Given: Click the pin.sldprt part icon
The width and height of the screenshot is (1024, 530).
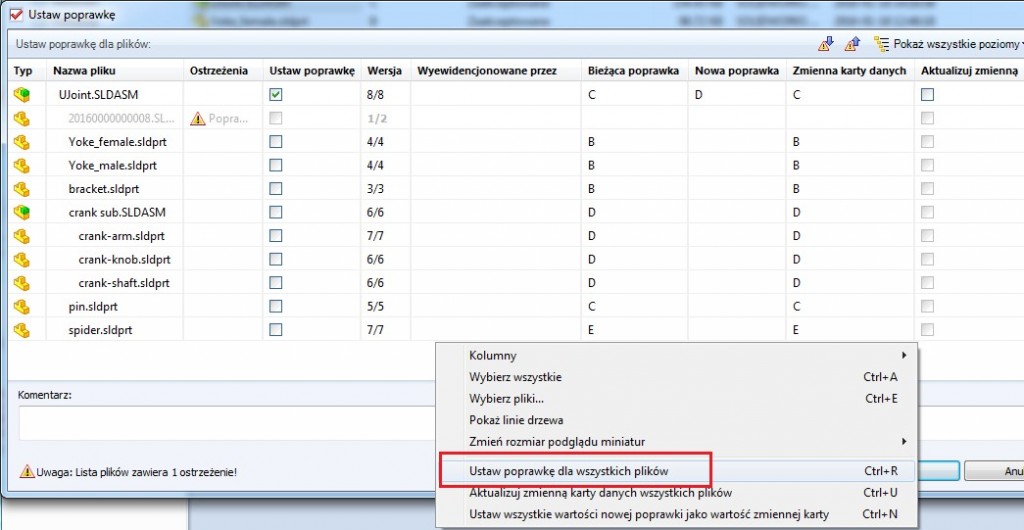Looking at the screenshot, I should tap(22, 306).
